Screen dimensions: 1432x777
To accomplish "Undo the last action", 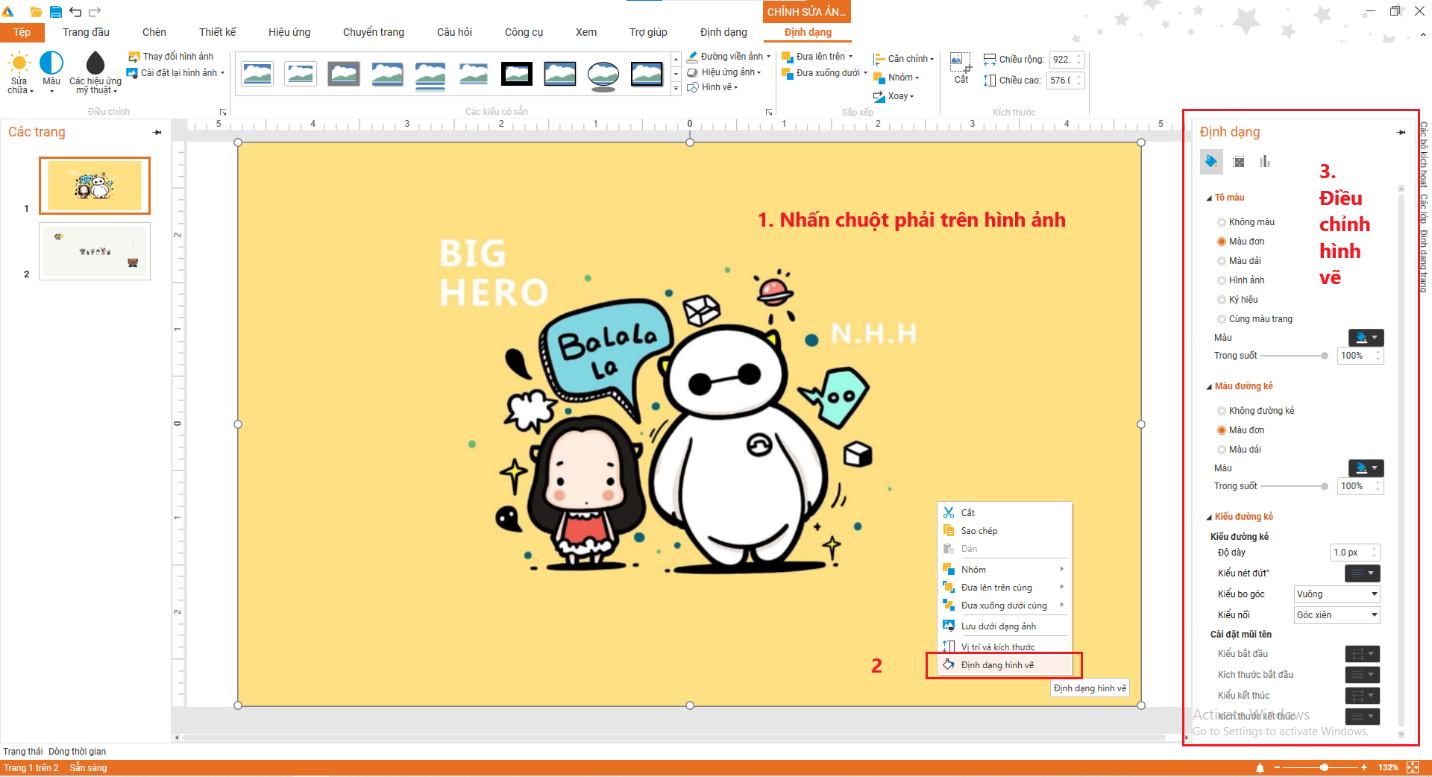I will (75, 11).
